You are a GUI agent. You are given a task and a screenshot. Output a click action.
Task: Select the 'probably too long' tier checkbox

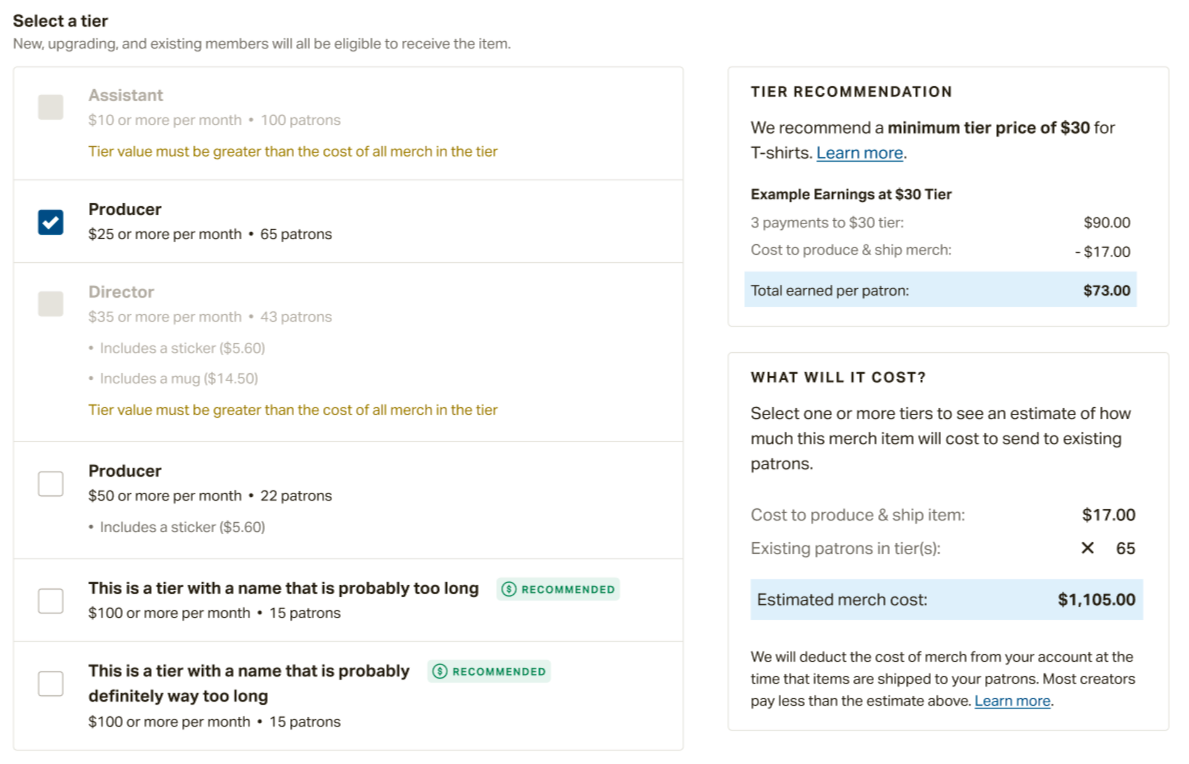tap(51, 601)
